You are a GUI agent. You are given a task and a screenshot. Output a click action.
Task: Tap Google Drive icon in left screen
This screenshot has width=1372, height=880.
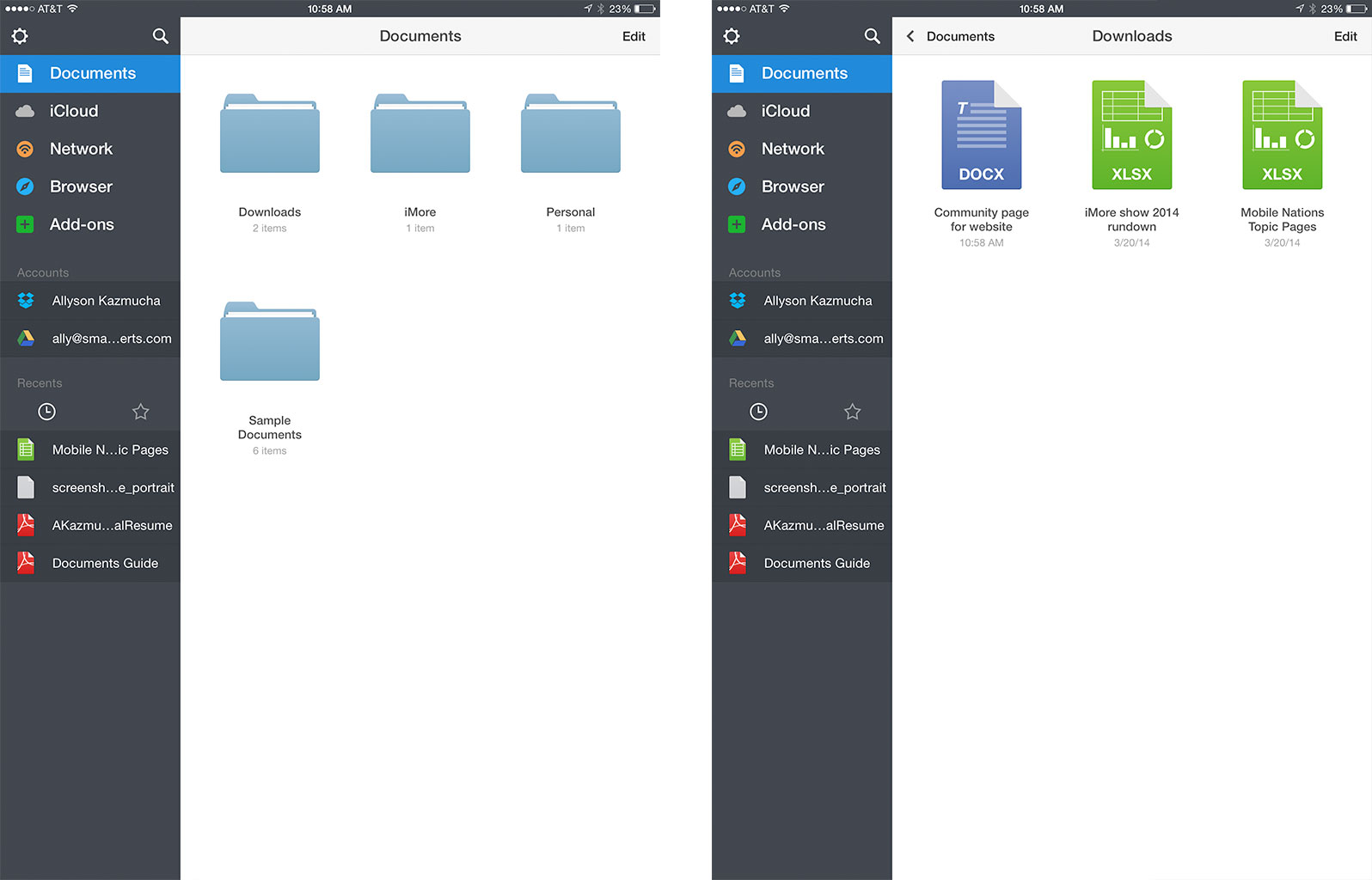[x=27, y=339]
